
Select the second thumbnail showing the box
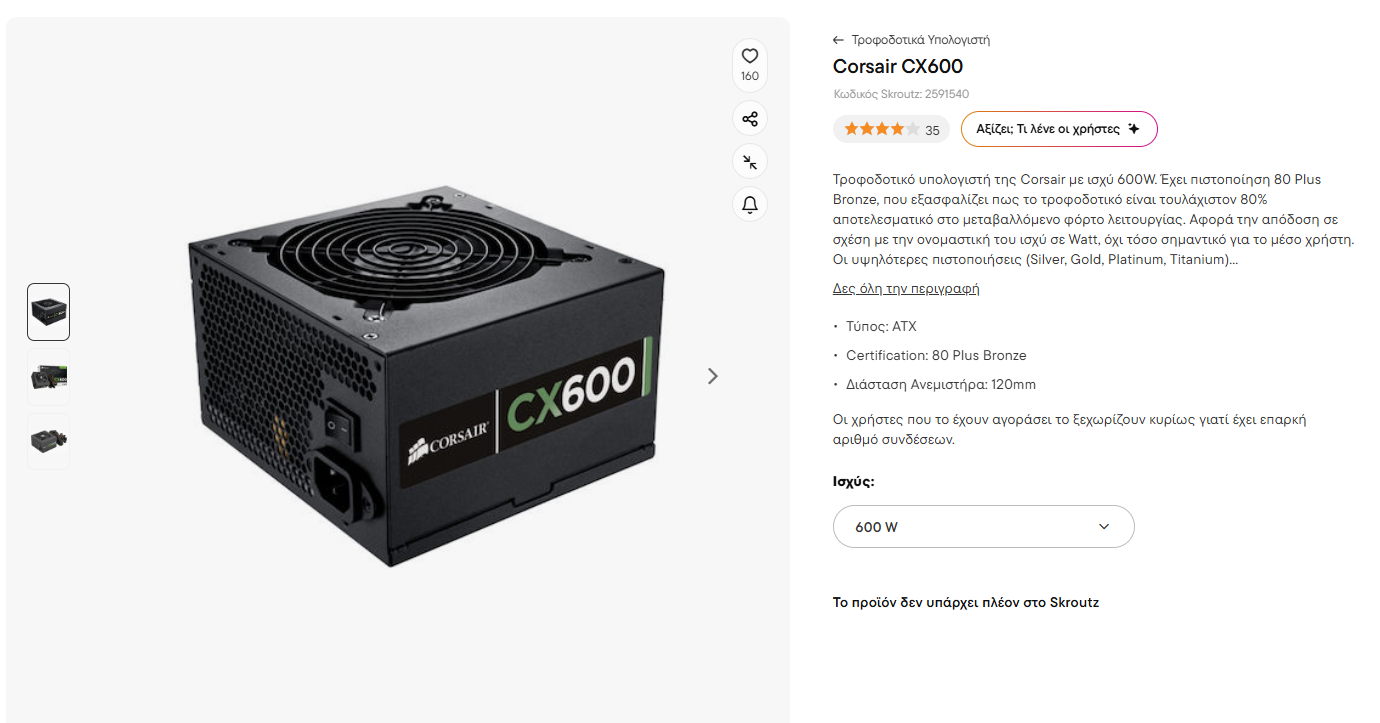coord(48,377)
